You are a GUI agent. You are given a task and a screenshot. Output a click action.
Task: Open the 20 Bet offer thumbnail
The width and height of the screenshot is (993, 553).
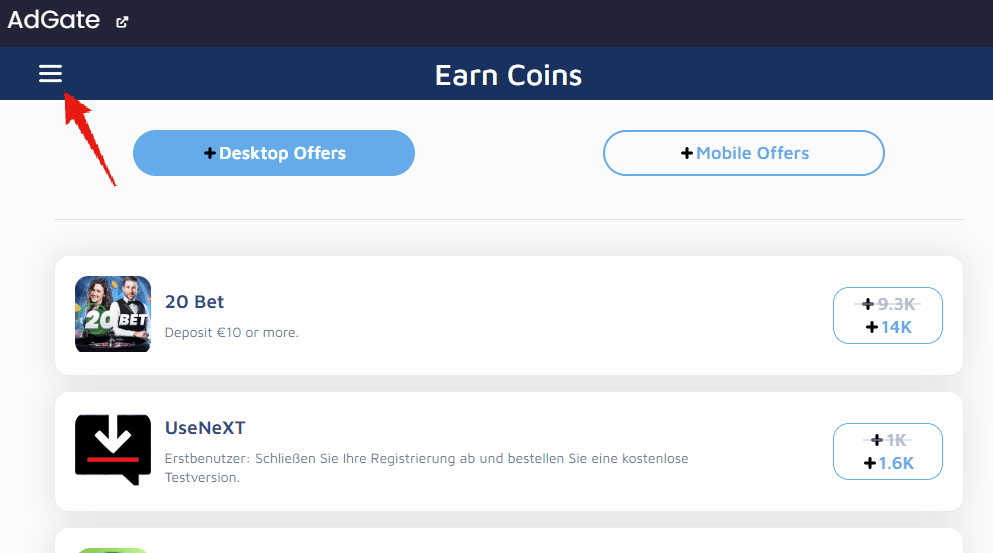pos(113,314)
